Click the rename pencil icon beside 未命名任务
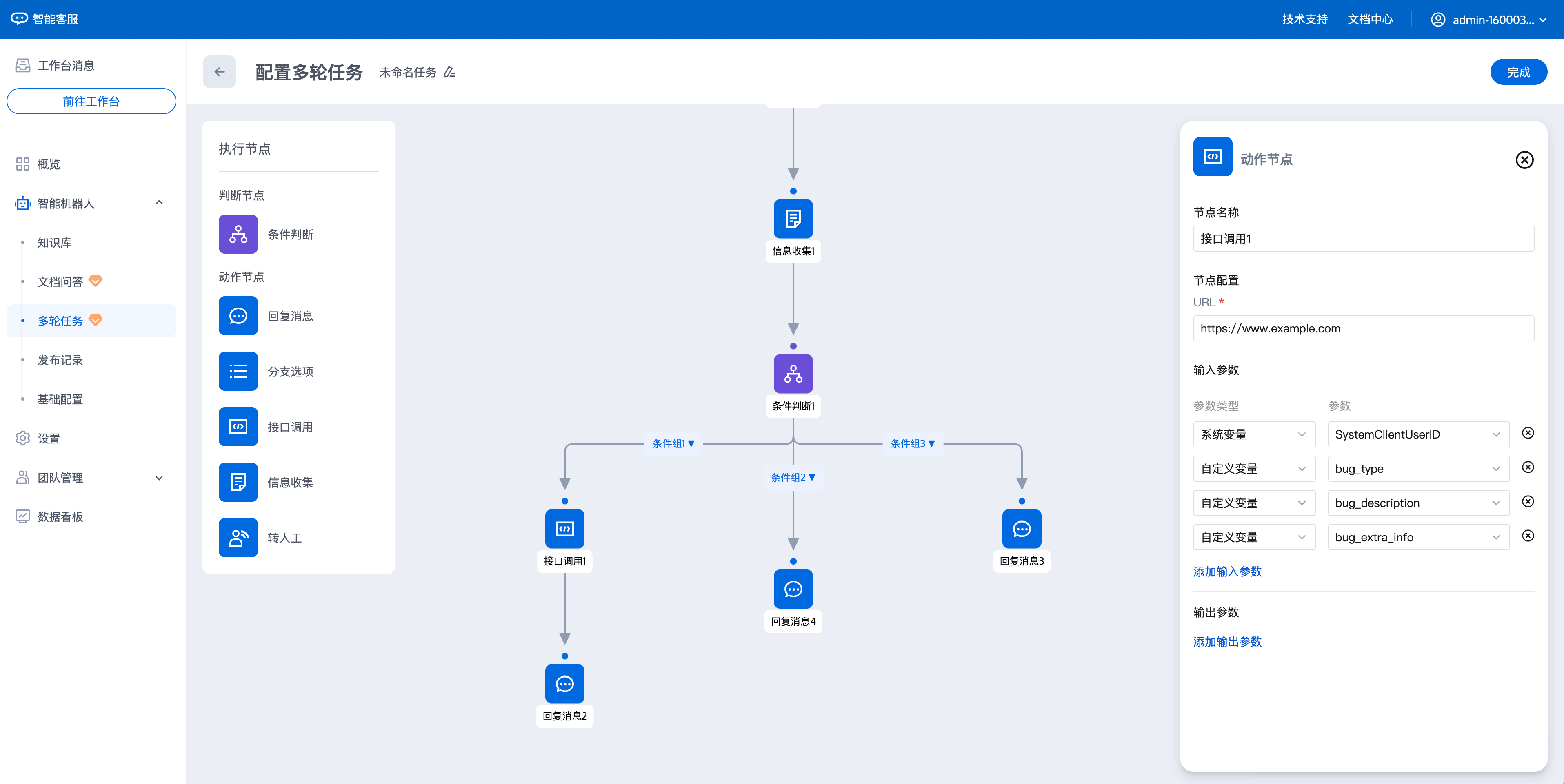Screen dimensions: 1564x784 tap(449, 72)
